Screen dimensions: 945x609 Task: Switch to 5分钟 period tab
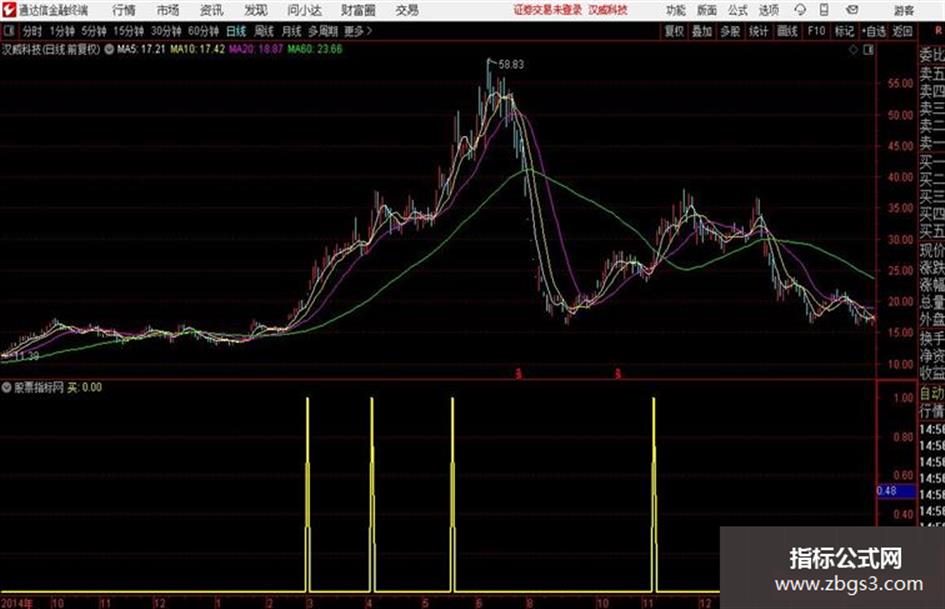tap(94, 31)
